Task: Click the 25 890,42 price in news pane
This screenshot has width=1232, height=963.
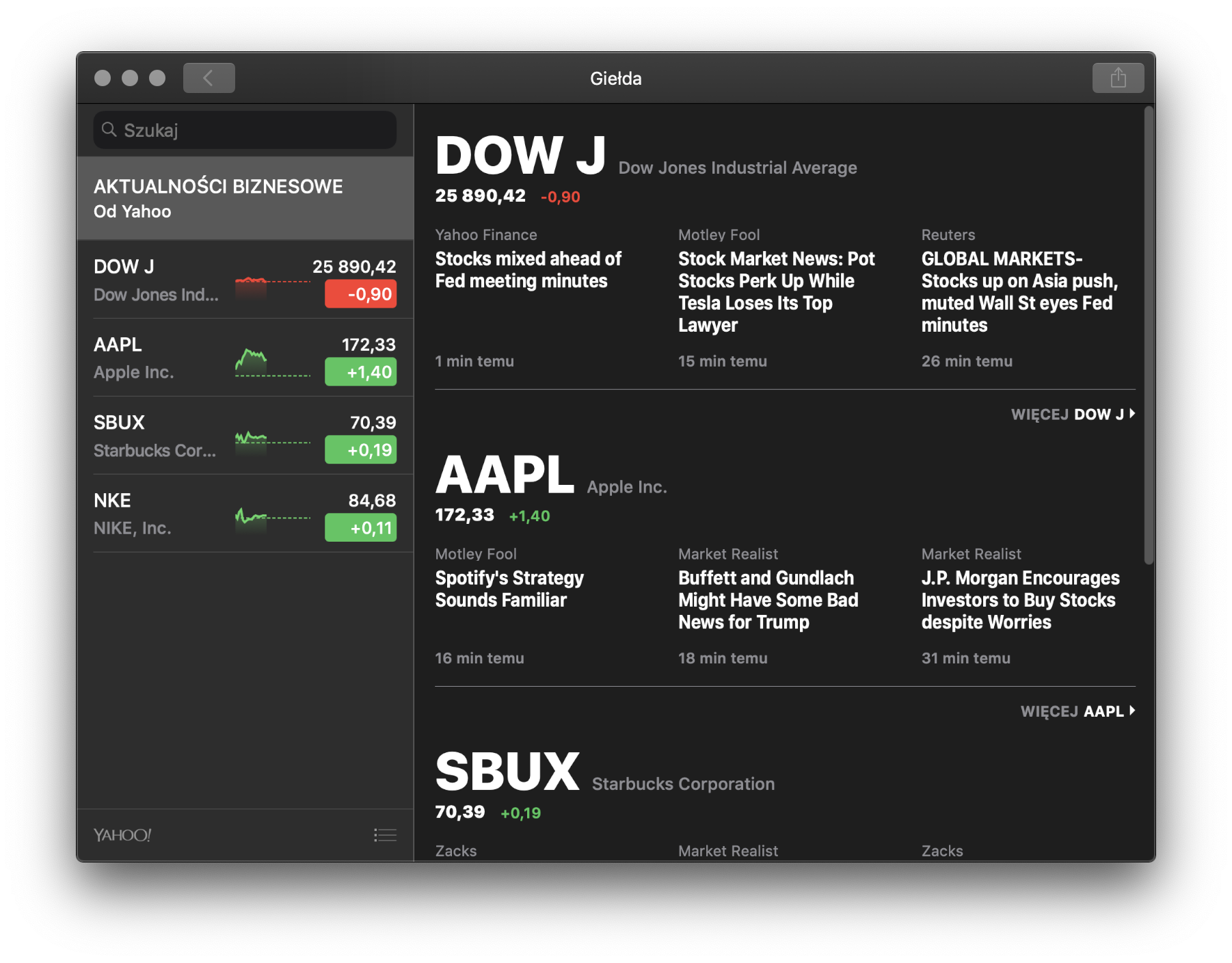Action: pyautogui.click(x=481, y=196)
